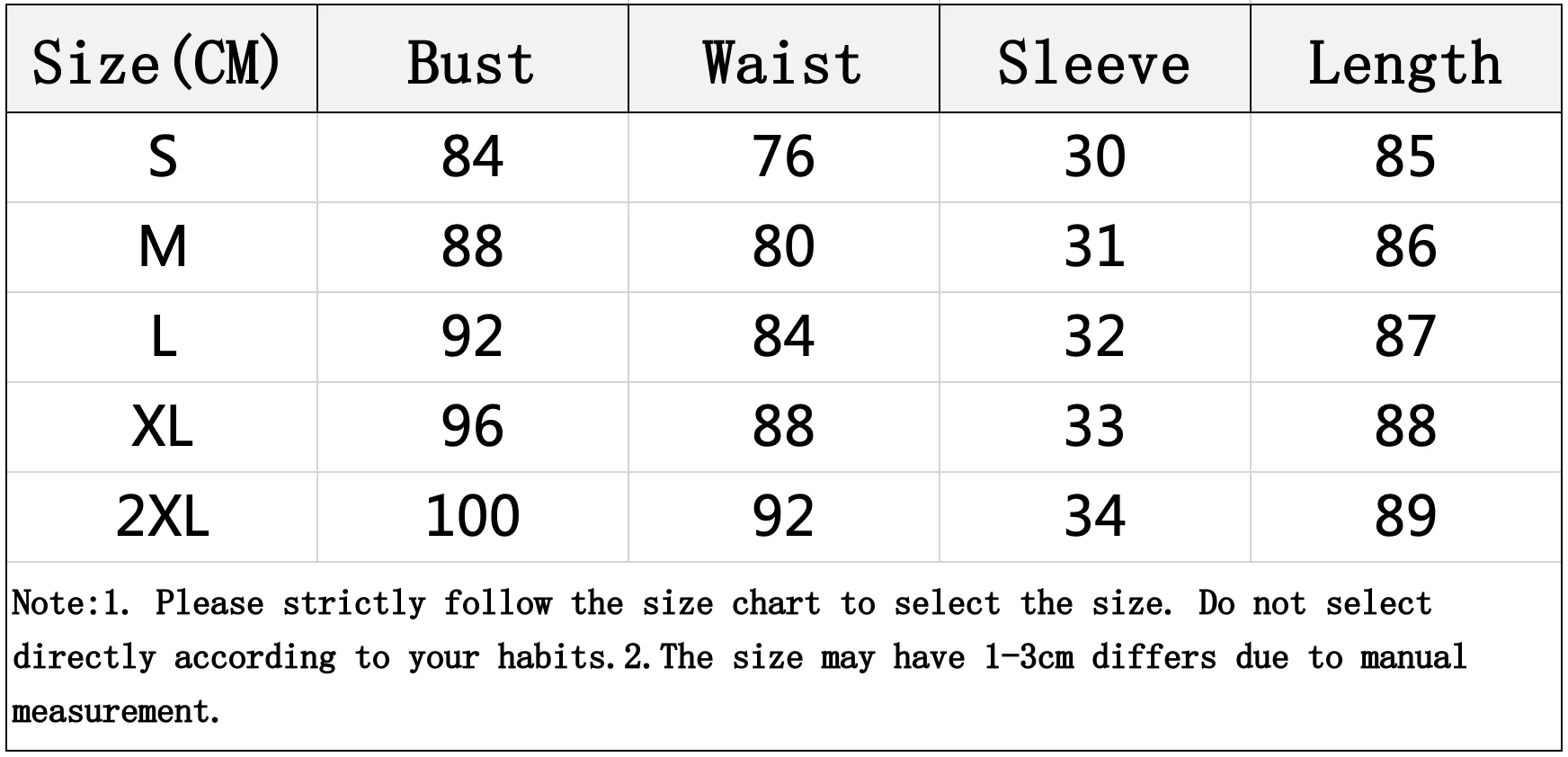Select sleeve value 32 in L row
The width and height of the screenshot is (1568, 757).
1094,336
